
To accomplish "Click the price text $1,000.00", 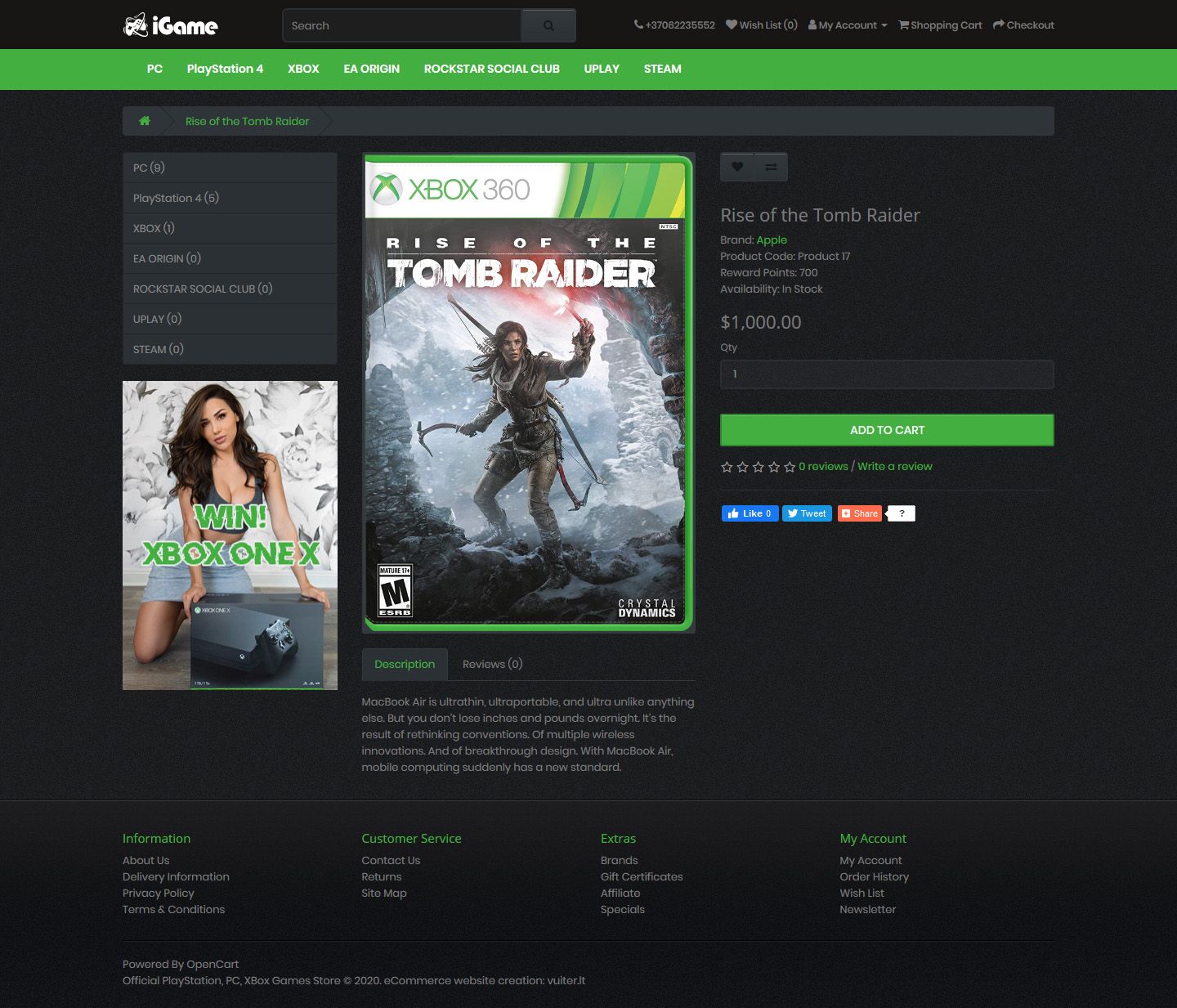I will [760, 322].
